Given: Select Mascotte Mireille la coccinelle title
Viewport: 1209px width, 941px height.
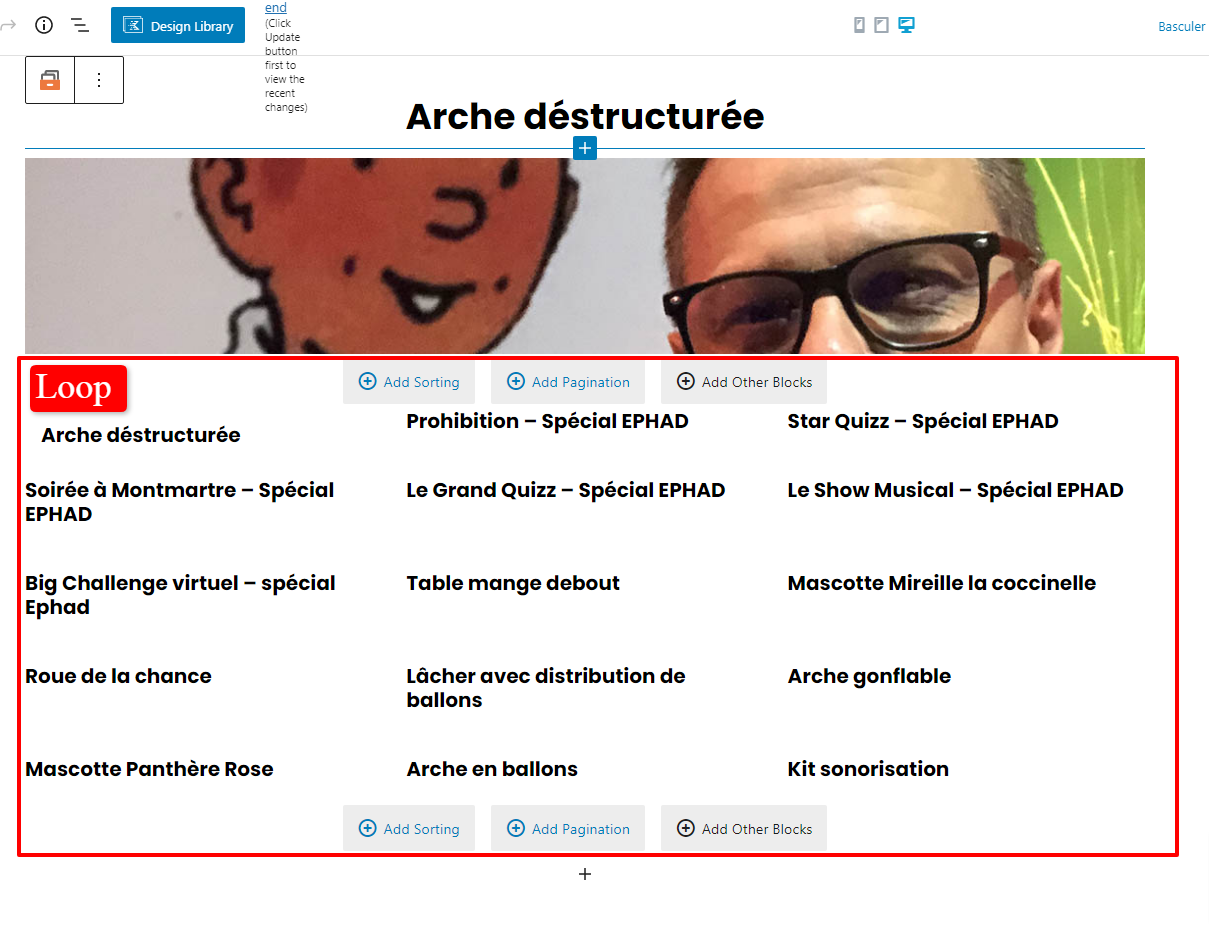Looking at the screenshot, I should 942,583.
